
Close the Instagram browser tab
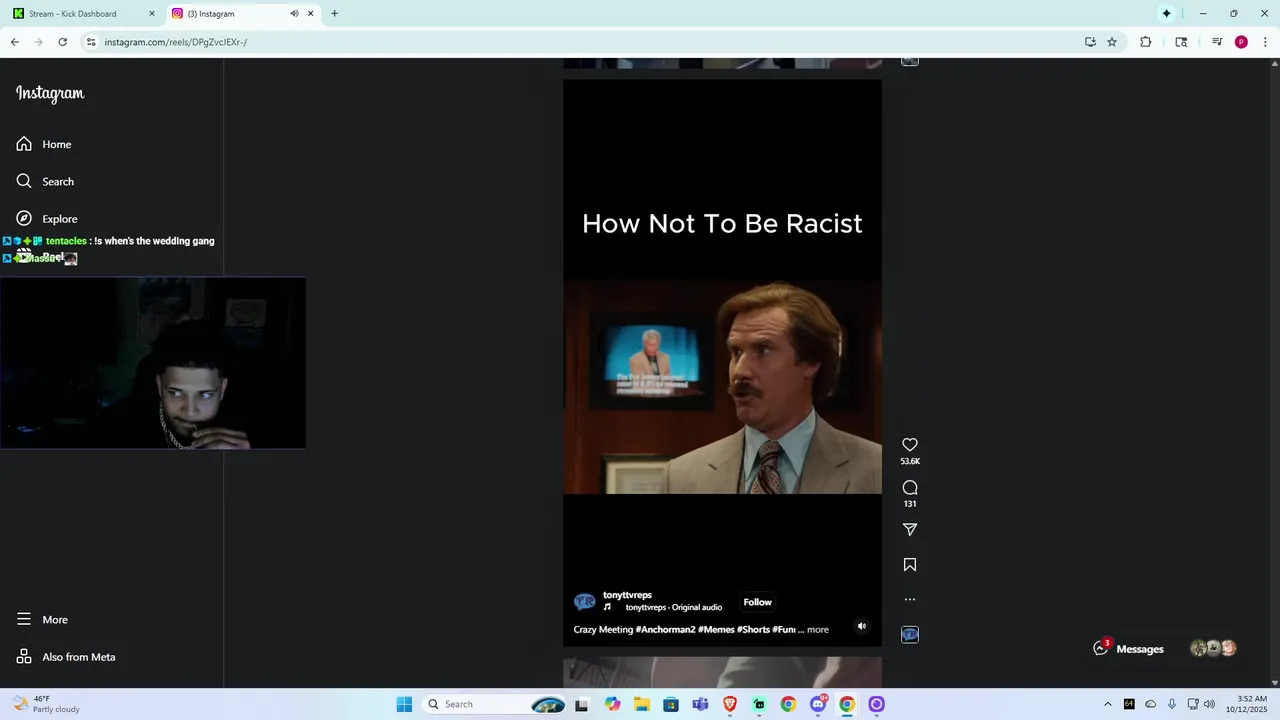click(311, 14)
